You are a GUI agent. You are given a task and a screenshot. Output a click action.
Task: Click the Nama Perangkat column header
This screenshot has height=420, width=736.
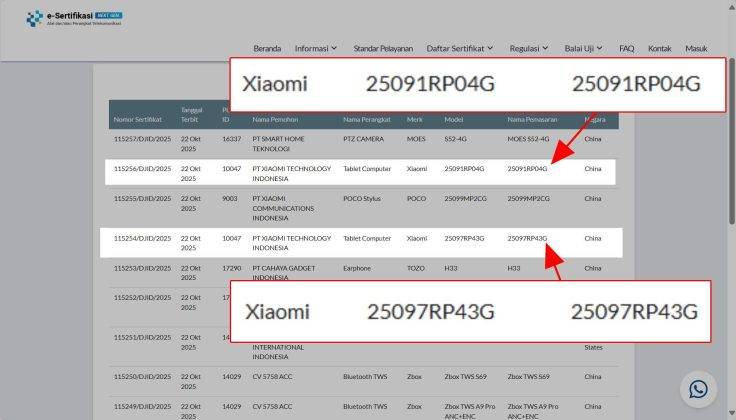(367, 120)
